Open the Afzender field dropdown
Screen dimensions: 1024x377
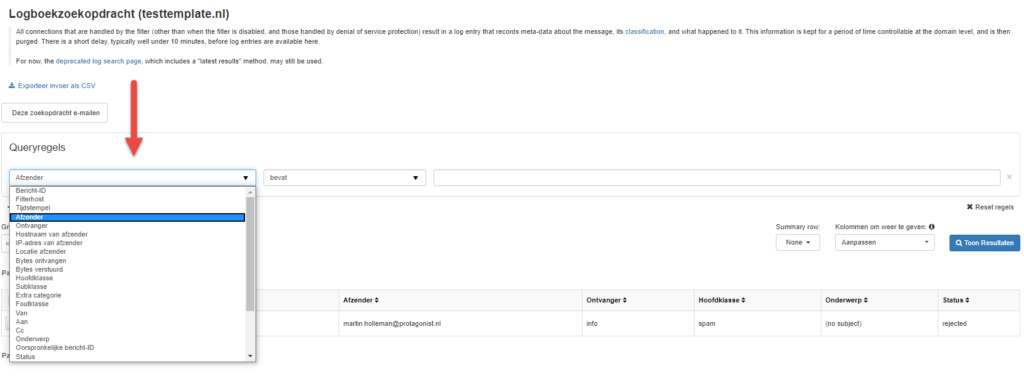pos(133,178)
